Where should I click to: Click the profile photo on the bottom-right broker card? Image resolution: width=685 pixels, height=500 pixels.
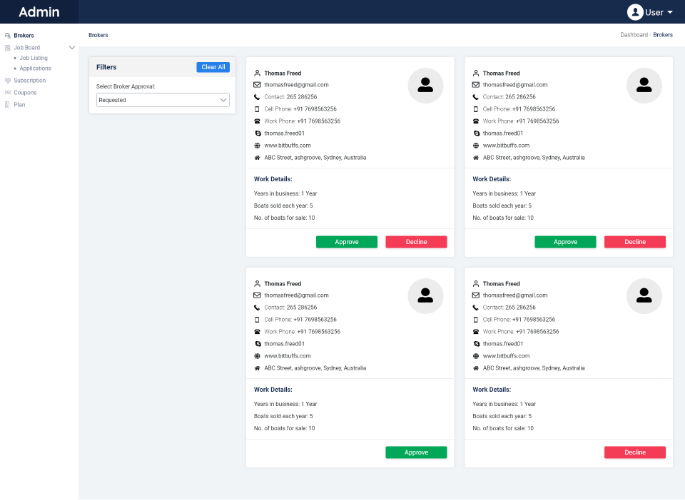tap(644, 295)
